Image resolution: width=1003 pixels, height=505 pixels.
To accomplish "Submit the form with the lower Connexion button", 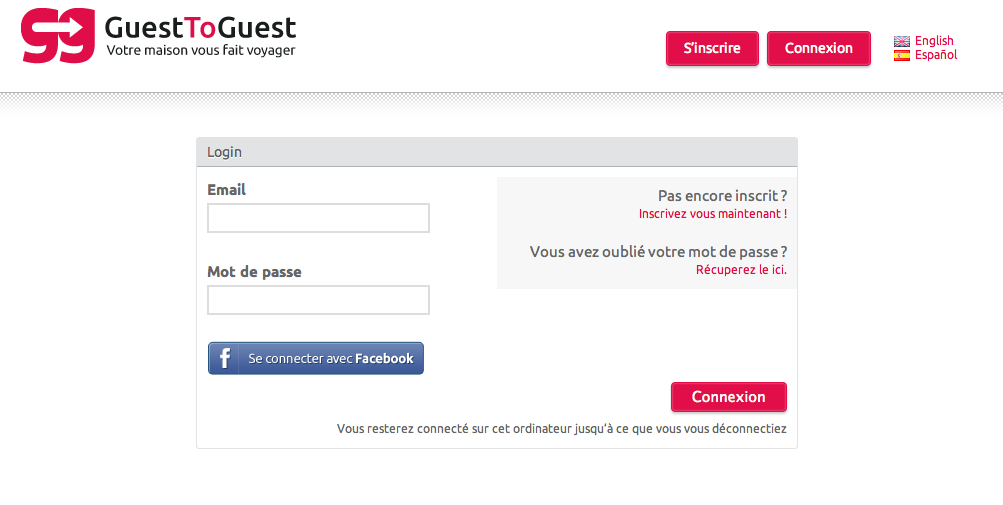I will click(728, 397).
